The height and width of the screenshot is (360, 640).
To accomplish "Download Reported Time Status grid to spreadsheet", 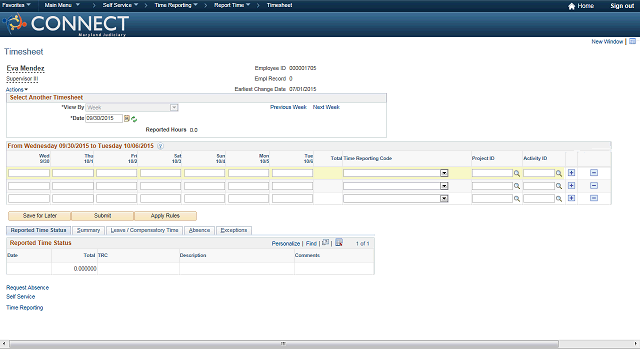I will [x=339, y=242].
